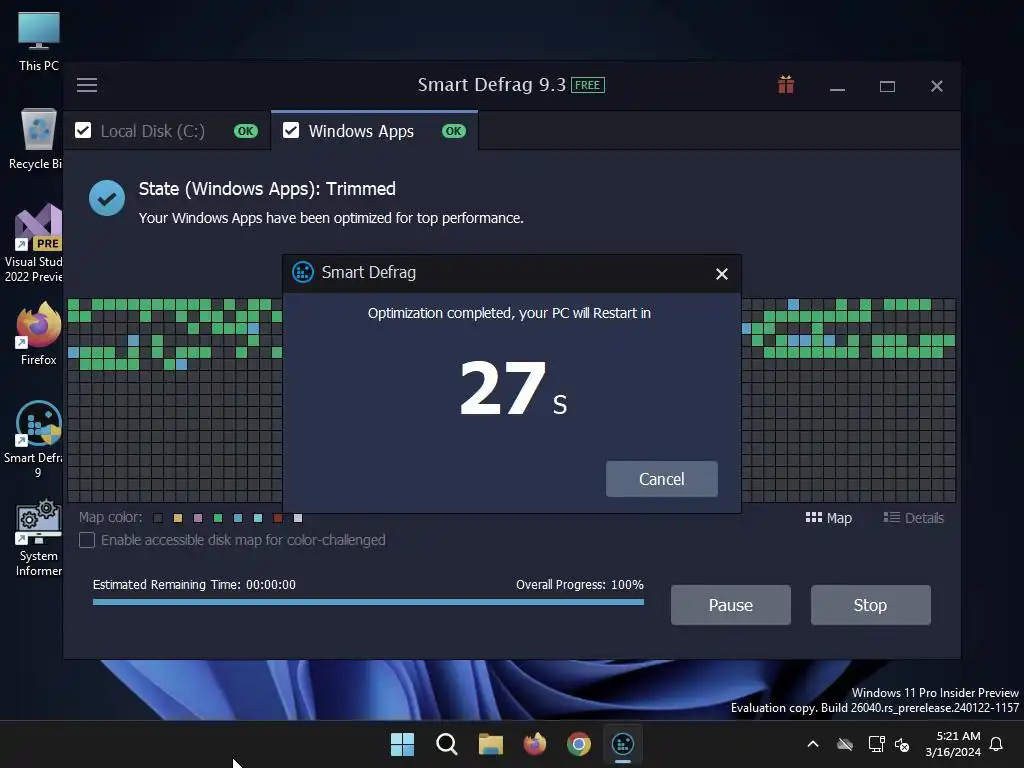The image size is (1024, 768).
Task: Switch to Map view
Action: tap(829, 518)
